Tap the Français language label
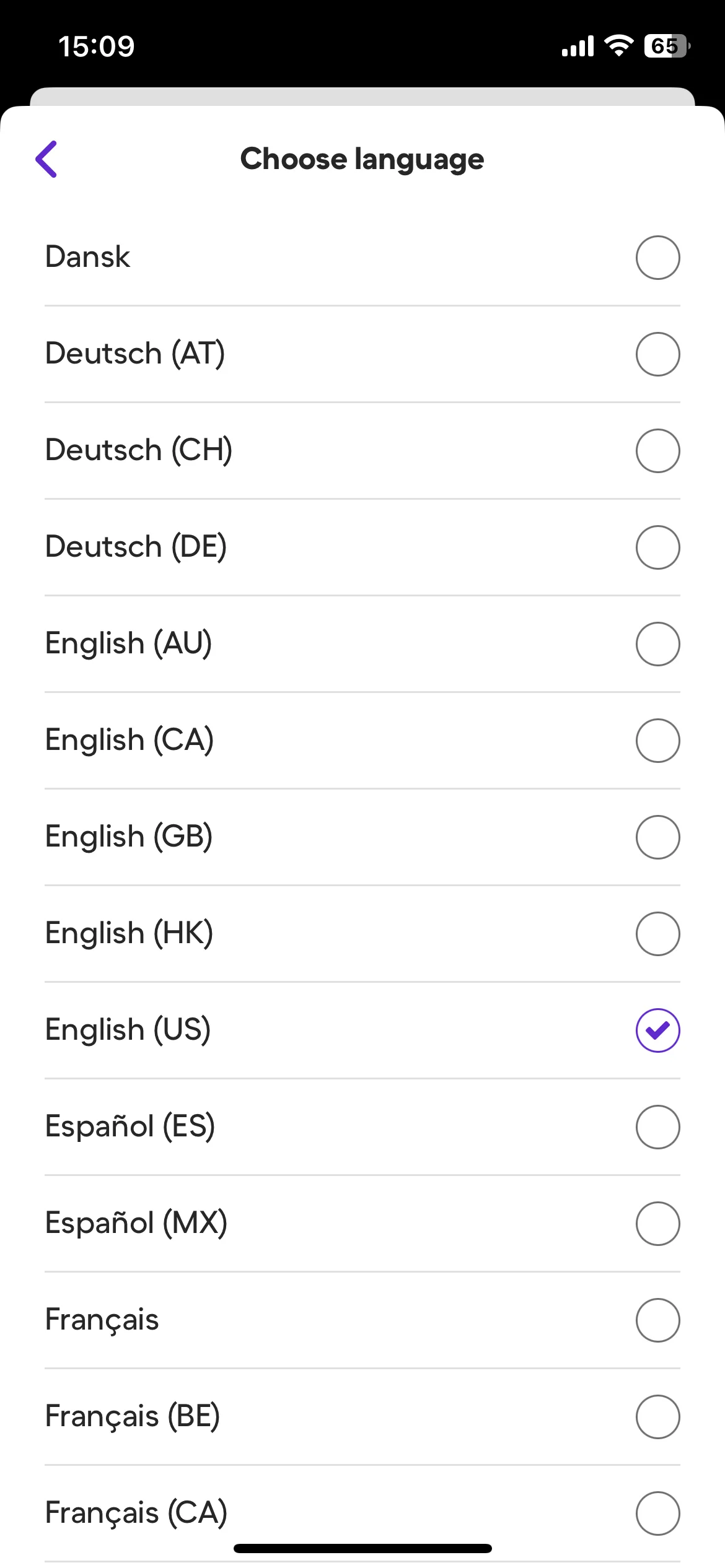 tap(102, 1320)
